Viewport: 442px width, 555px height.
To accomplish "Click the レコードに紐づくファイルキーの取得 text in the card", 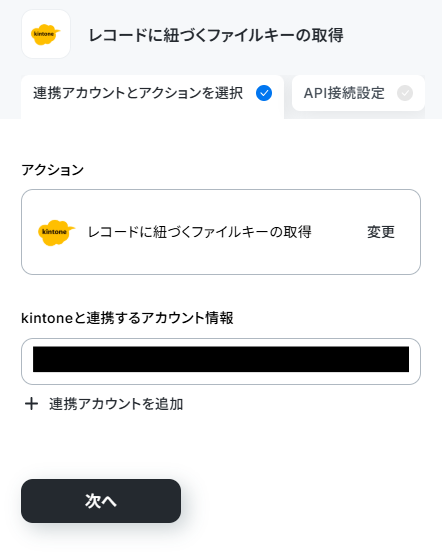I will (x=200, y=232).
